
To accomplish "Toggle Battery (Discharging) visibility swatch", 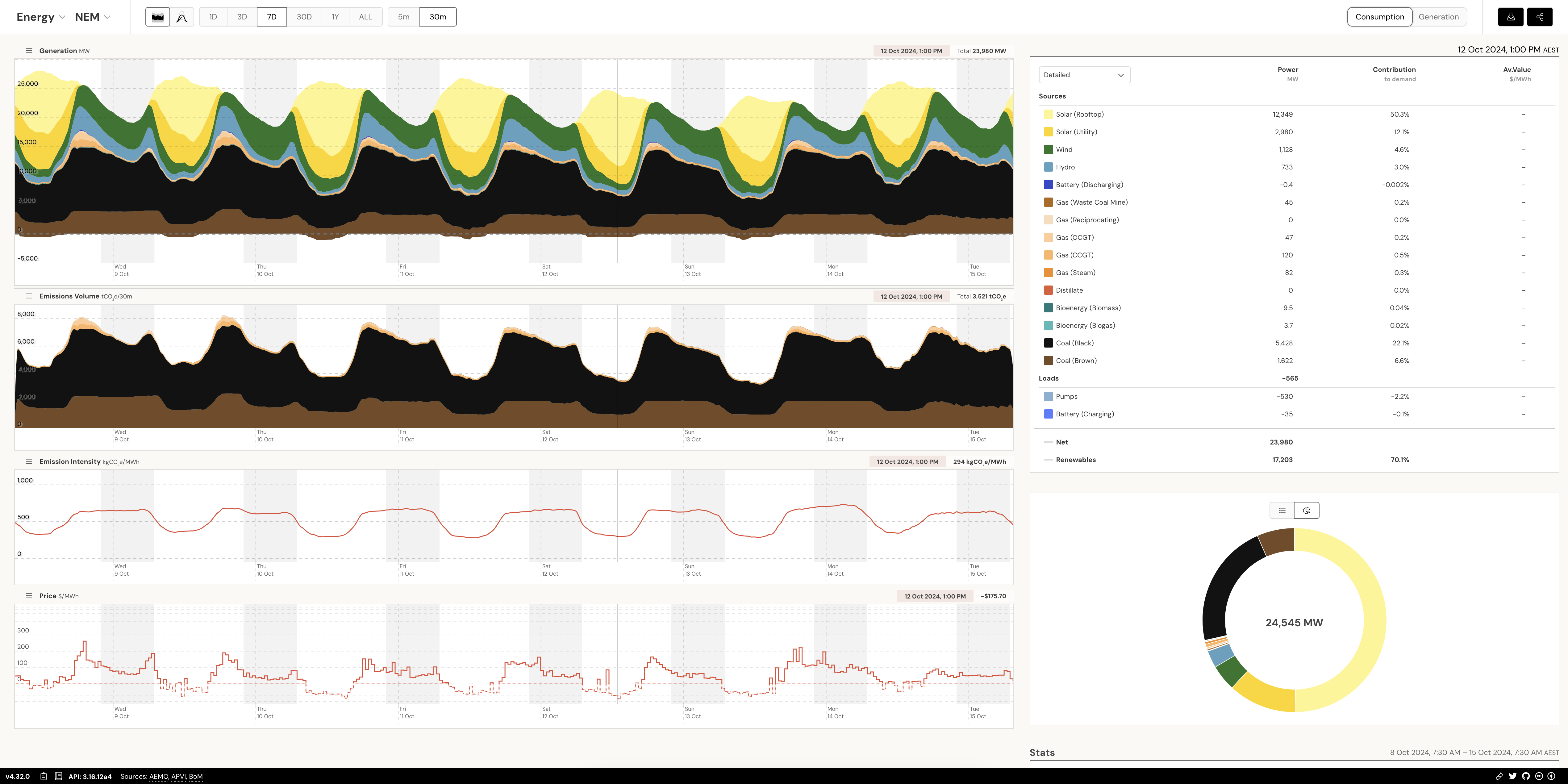I will [1048, 185].
